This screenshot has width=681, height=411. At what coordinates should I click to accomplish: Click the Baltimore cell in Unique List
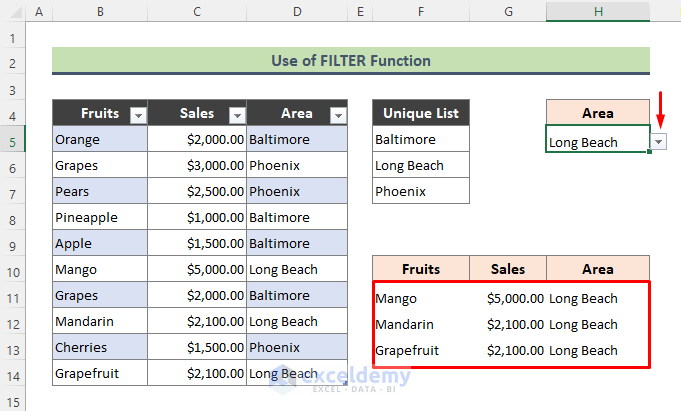click(x=420, y=140)
